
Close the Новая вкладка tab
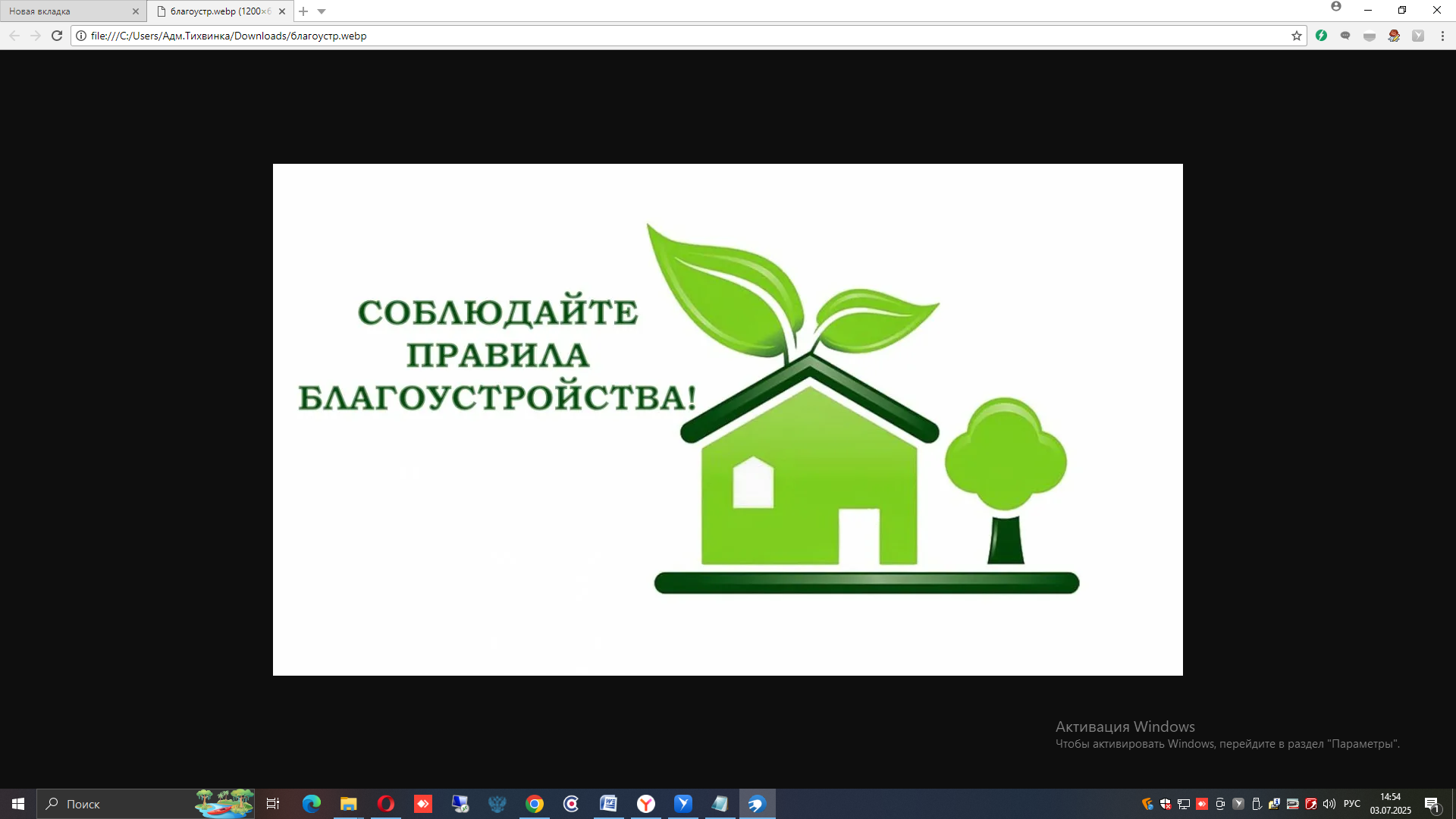tap(136, 11)
